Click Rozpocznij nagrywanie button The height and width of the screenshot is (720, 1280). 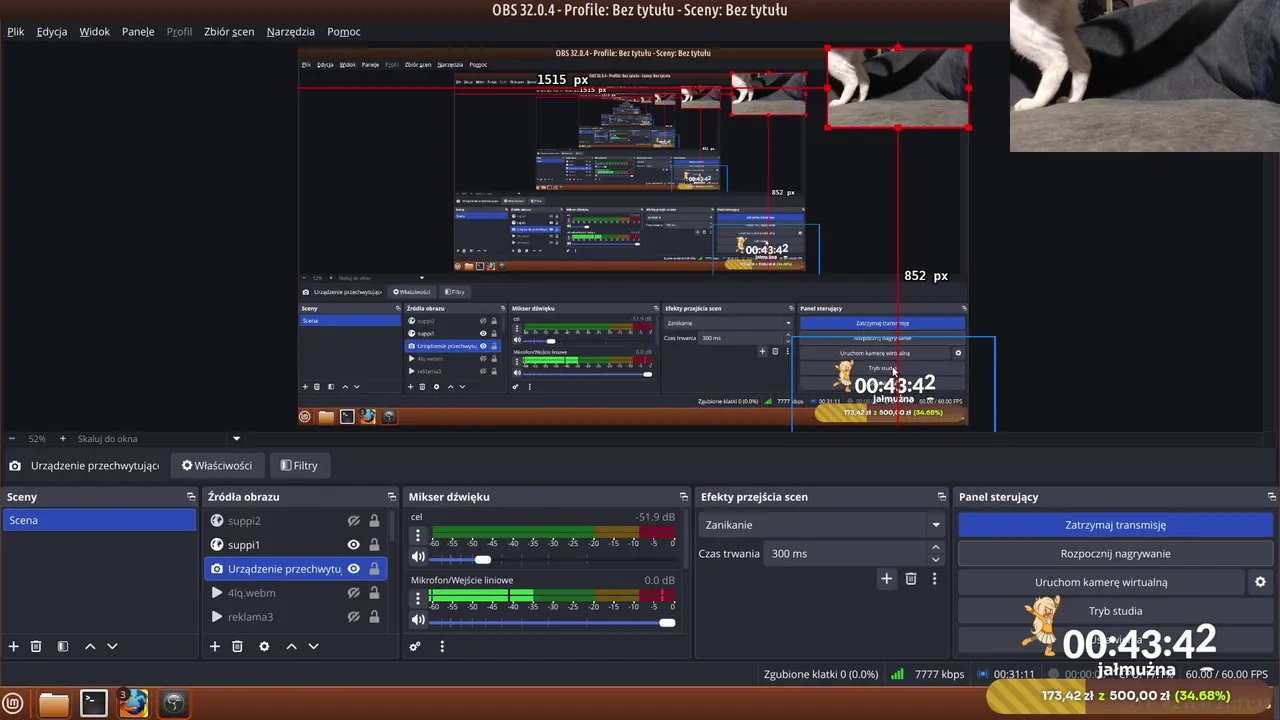coord(1115,554)
